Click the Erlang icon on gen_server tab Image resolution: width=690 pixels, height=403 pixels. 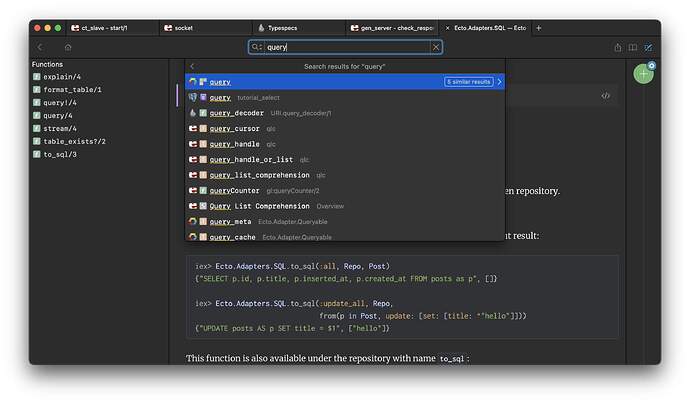tap(354, 28)
